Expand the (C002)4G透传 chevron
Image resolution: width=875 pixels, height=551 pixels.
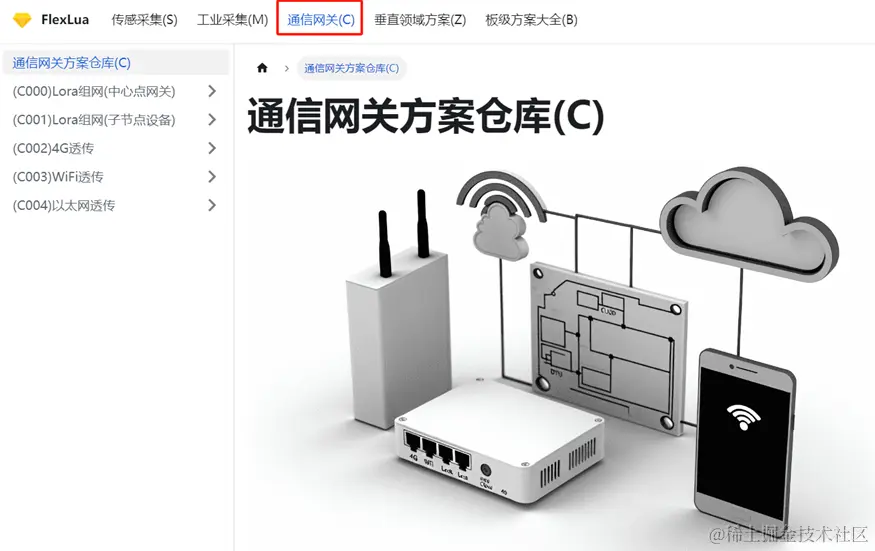pyautogui.click(x=212, y=148)
